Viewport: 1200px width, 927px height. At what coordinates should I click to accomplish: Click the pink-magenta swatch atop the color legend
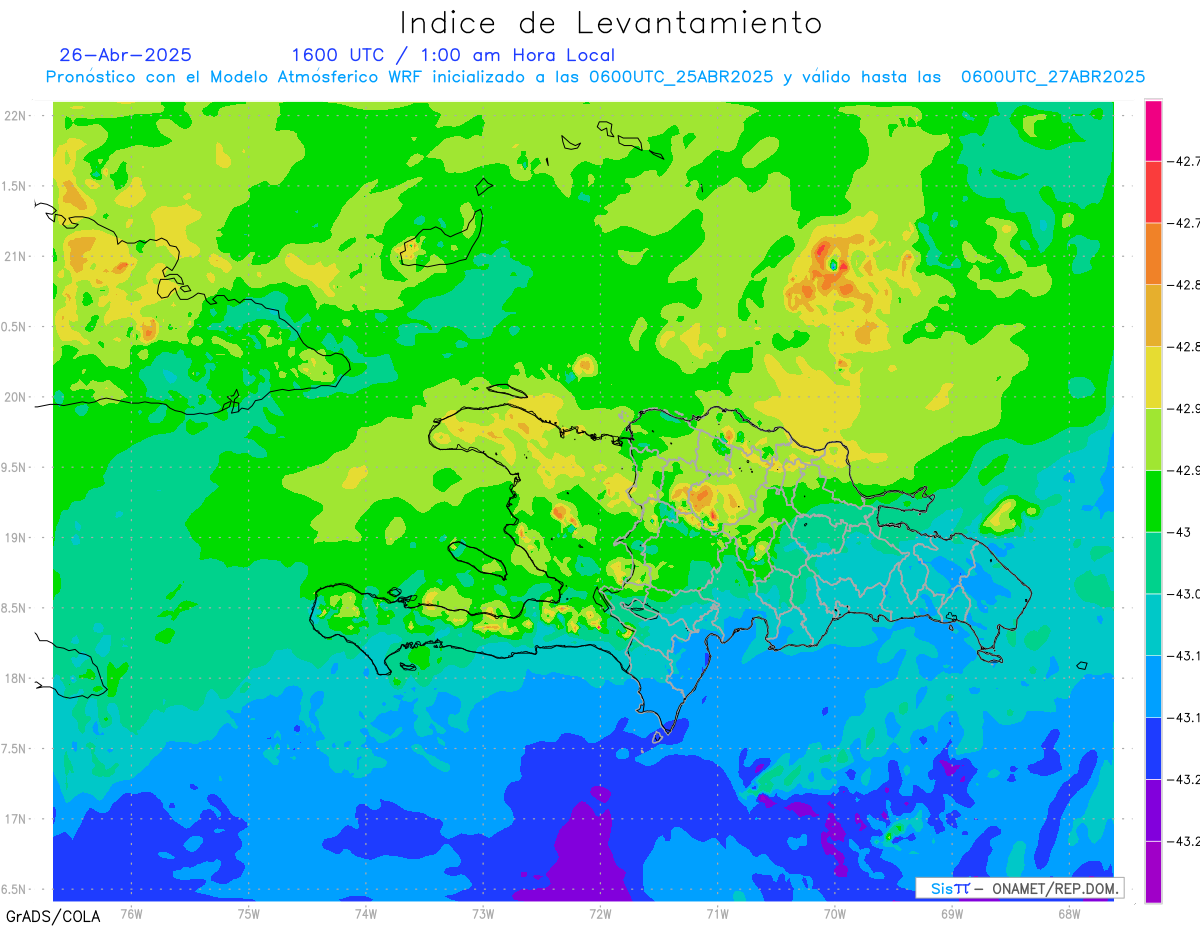click(x=1153, y=130)
